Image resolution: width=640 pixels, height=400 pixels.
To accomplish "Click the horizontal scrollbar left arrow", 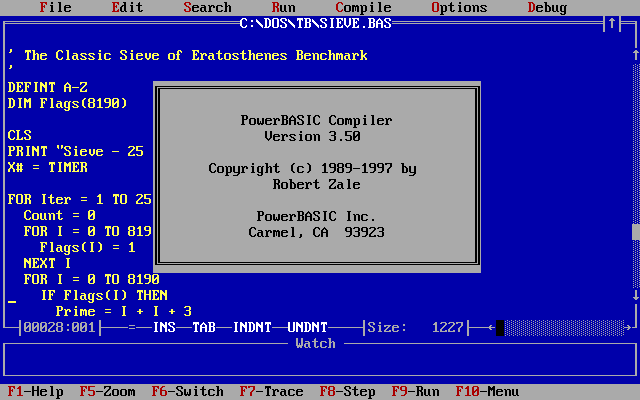I will point(492,327).
